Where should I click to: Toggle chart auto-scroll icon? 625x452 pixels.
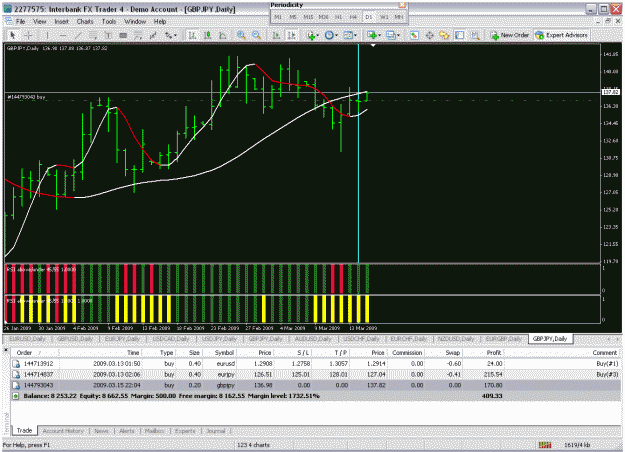(276, 35)
